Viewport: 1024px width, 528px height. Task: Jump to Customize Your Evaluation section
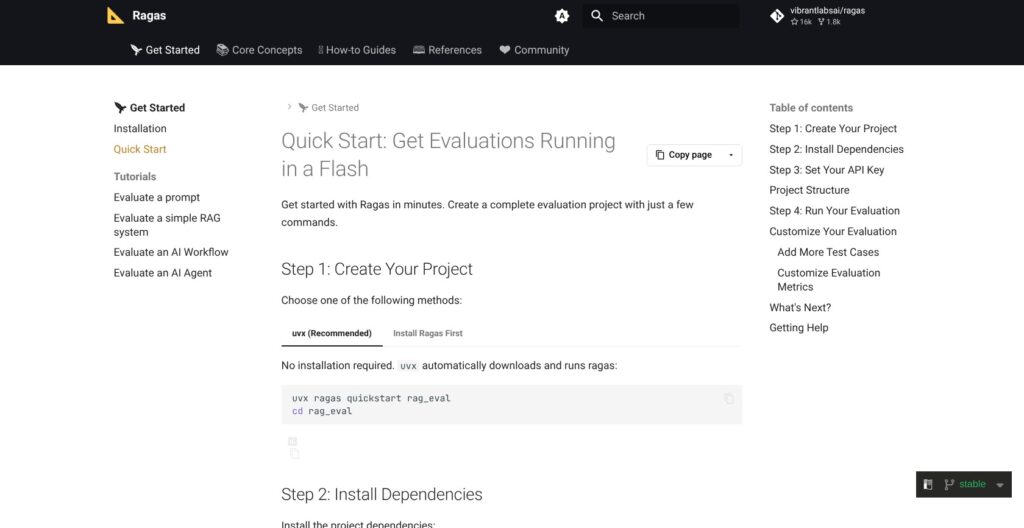[833, 231]
